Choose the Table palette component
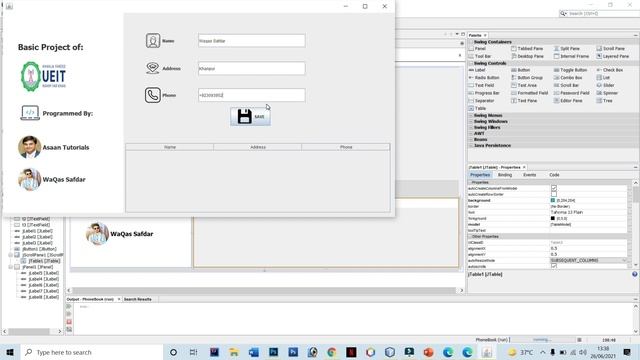Viewport: 640px width, 360px height. 478,108
